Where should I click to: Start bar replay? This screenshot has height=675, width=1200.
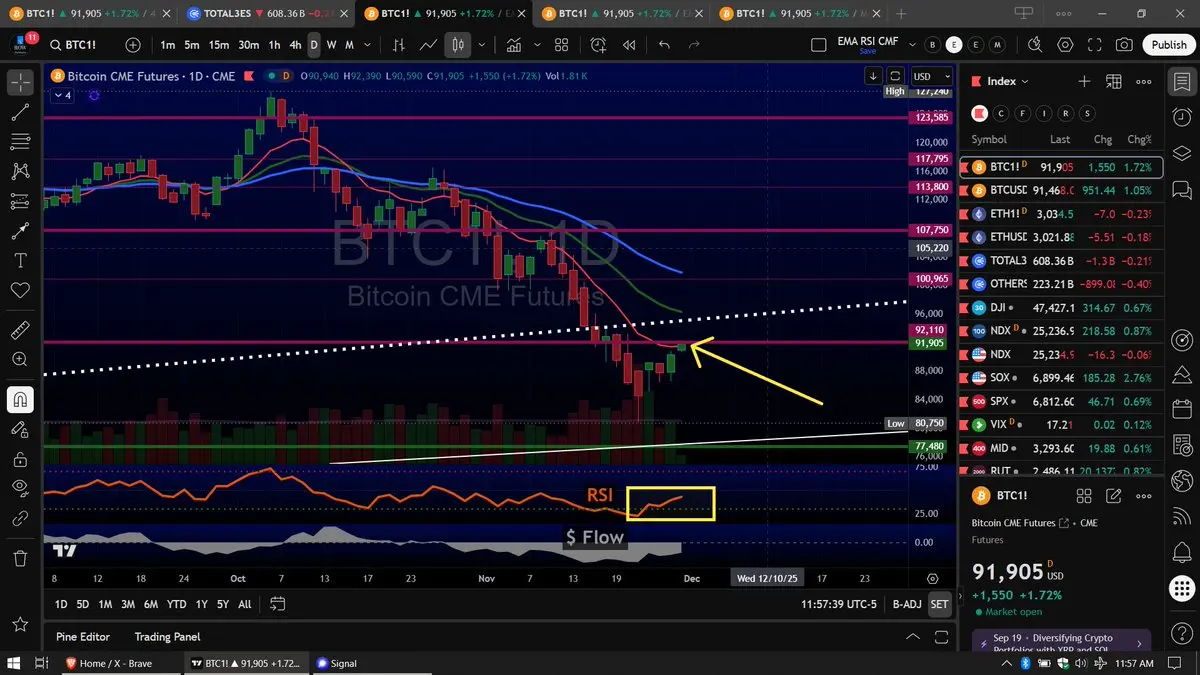630,45
